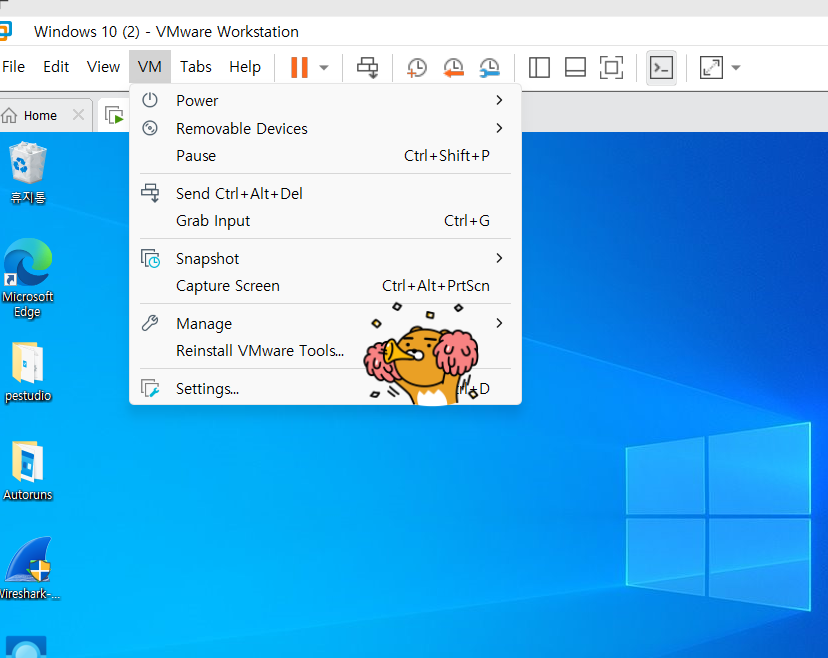Viewport: 828px width, 658px height.
Task: Expand the Power submenu
Action: point(325,100)
